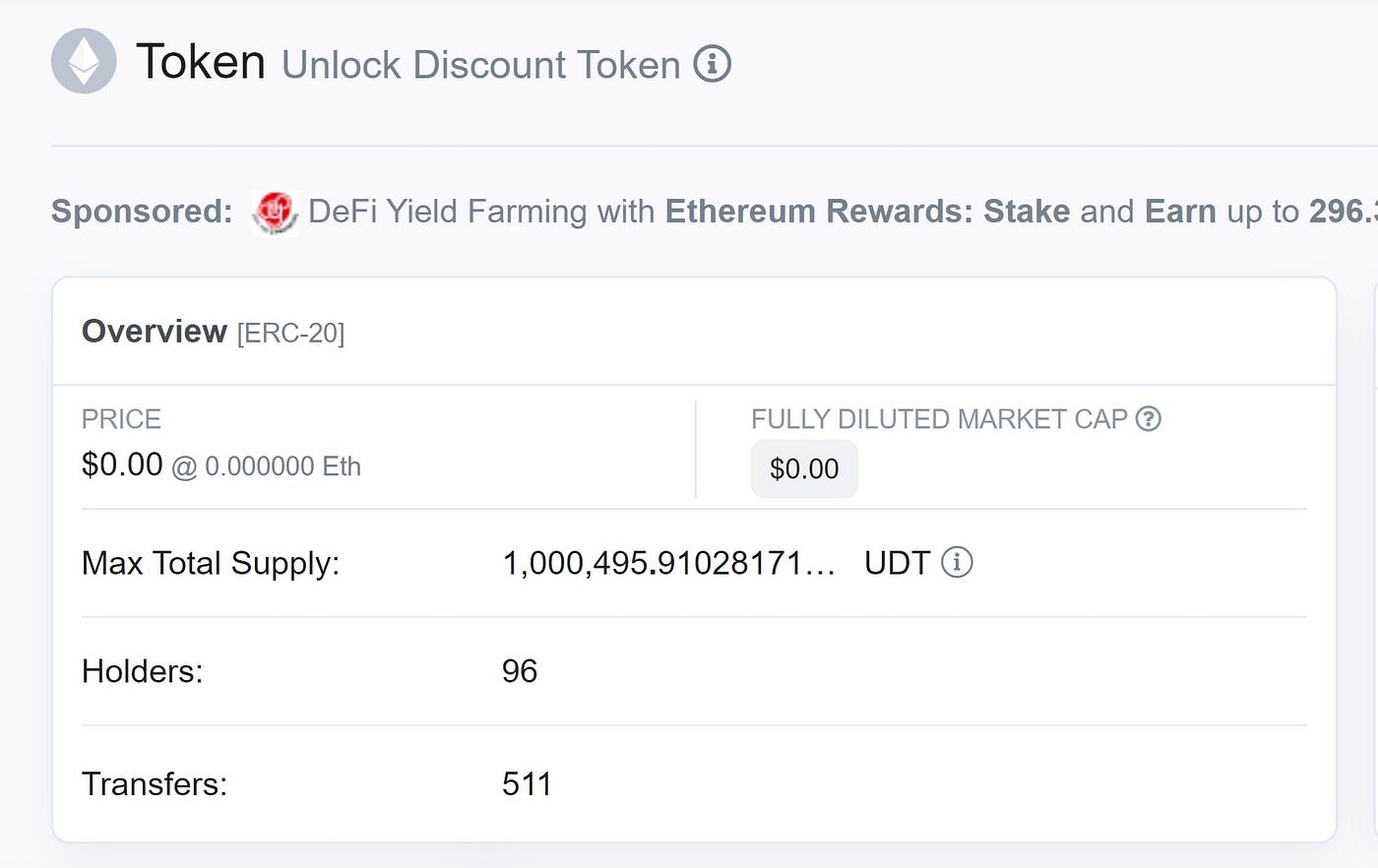Viewport: 1378px width, 868px height.
Task: Click the 0.000000 Eth price text
Action: coord(282,466)
